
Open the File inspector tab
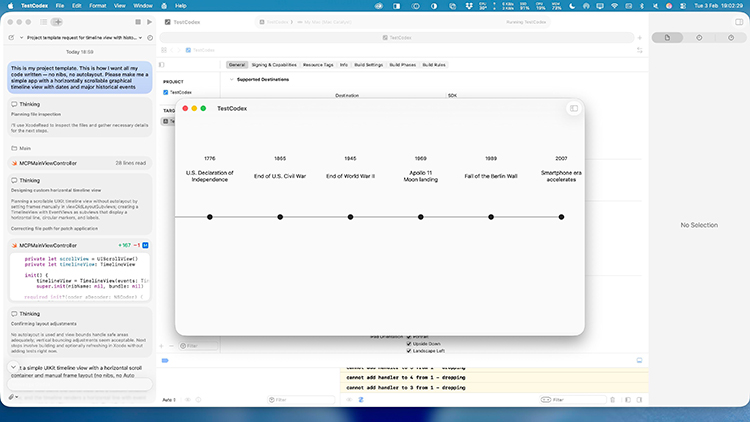coord(667,37)
